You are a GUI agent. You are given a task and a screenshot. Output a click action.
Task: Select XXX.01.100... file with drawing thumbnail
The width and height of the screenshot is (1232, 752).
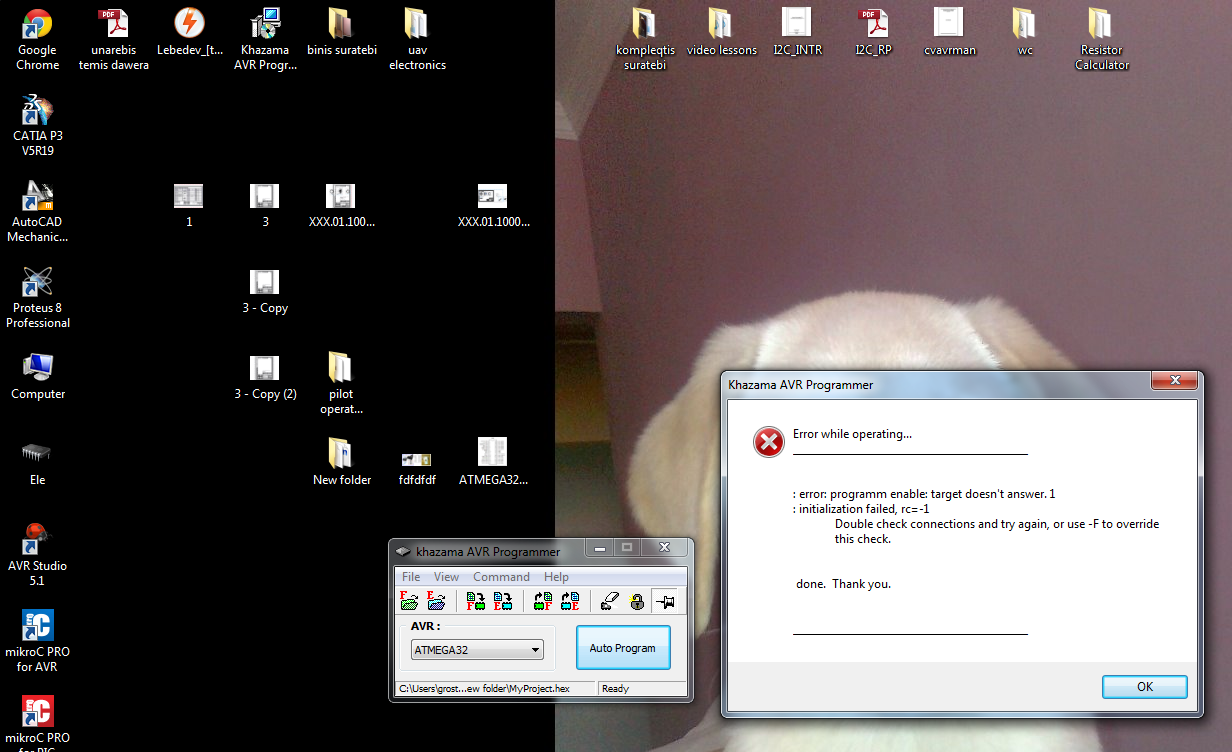342,205
